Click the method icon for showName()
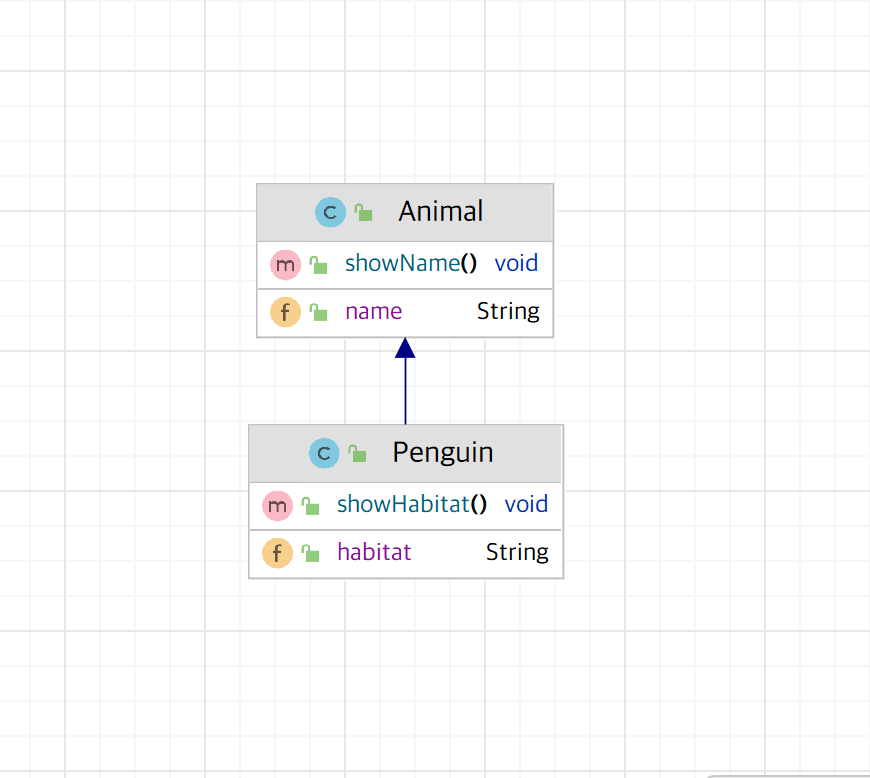Screen dimensions: 870x778 coord(285,264)
